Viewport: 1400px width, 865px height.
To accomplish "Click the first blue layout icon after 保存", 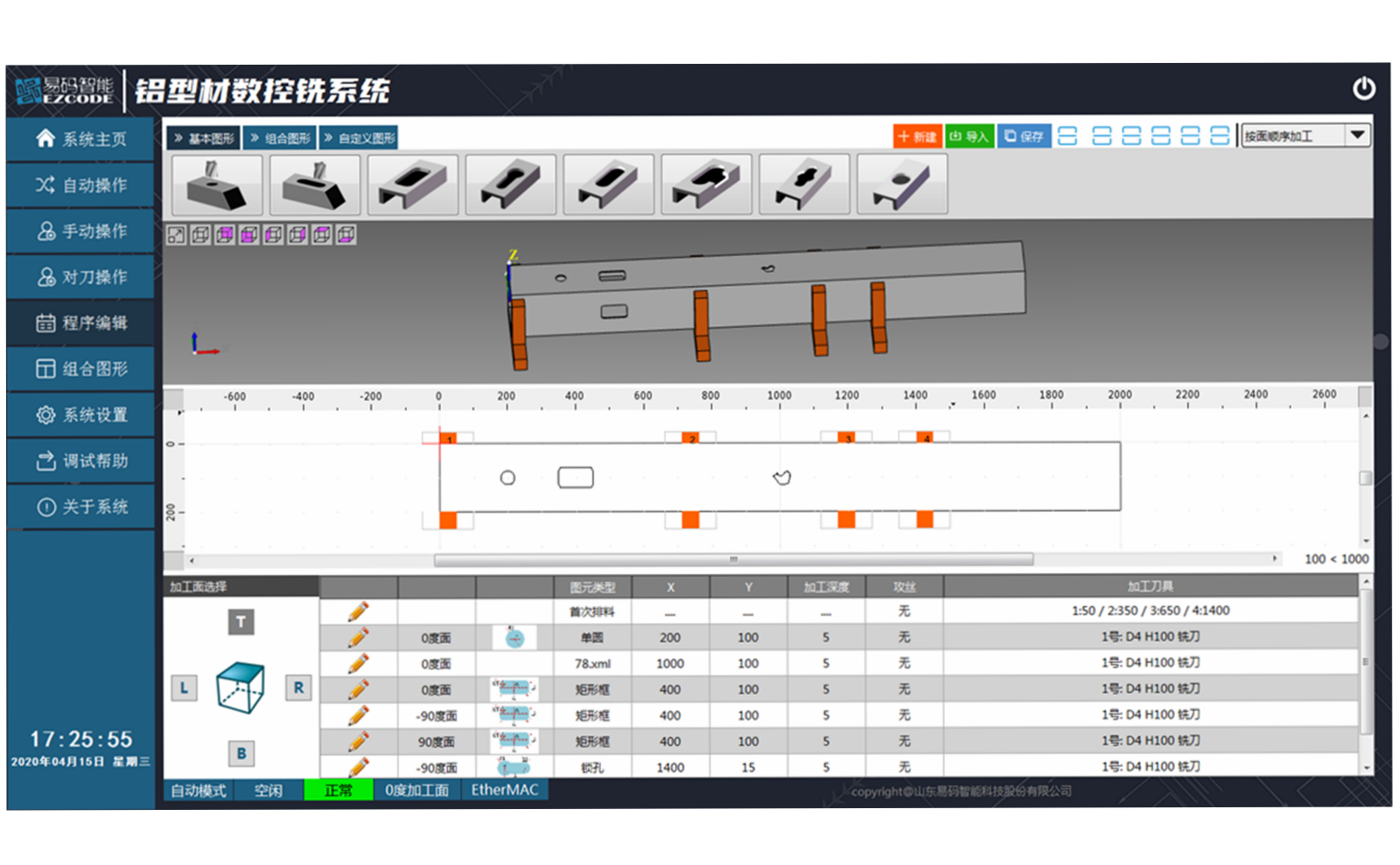I will coord(1067,136).
